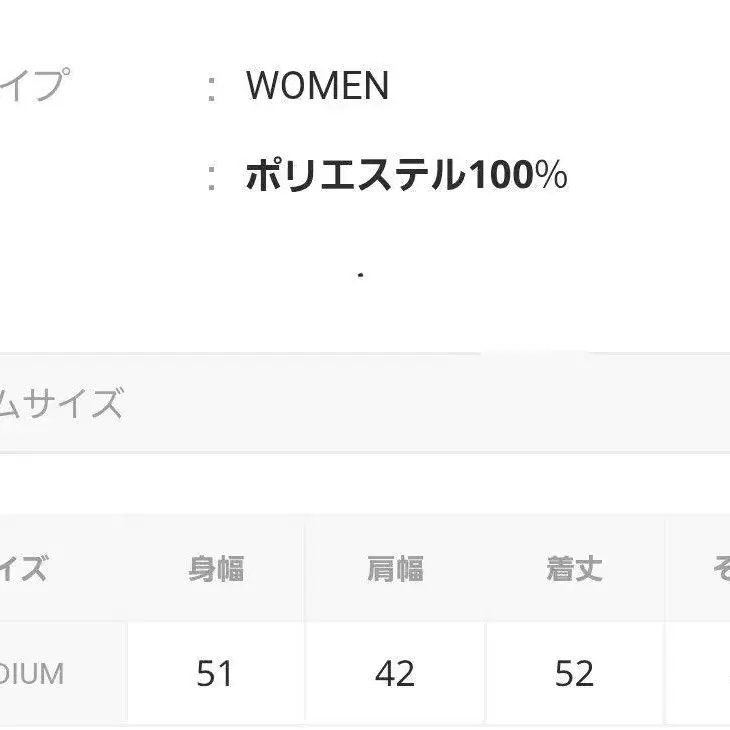Click the small dot below material text

pyautogui.click(x=360, y=274)
